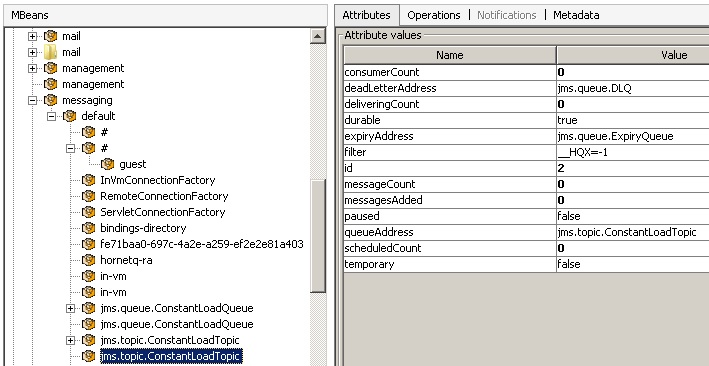Image resolution: width=709 pixels, height=366 pixels.
Task: Click the bean icon of expandable jms.queue.ConstantLoadQueue
Action: point(89,308)
